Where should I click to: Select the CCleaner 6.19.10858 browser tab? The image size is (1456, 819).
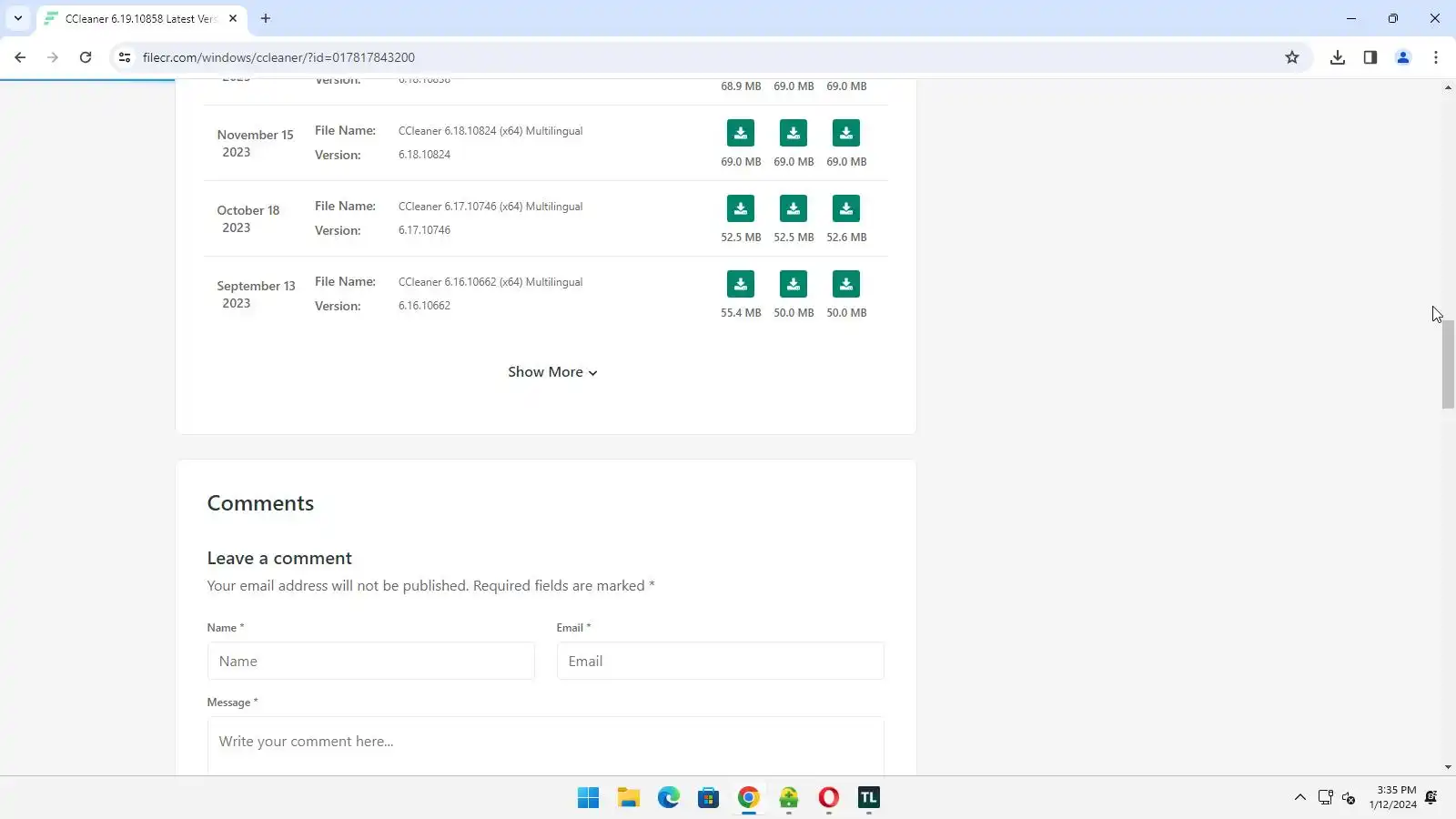click(141, 18)
